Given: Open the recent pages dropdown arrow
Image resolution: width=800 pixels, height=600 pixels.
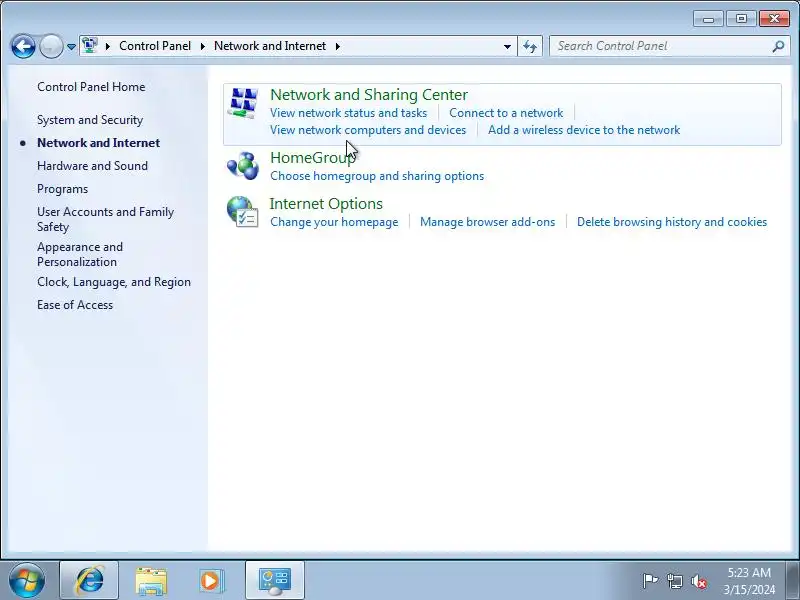Looking at the screenshot, I should (x=71, y=46).
